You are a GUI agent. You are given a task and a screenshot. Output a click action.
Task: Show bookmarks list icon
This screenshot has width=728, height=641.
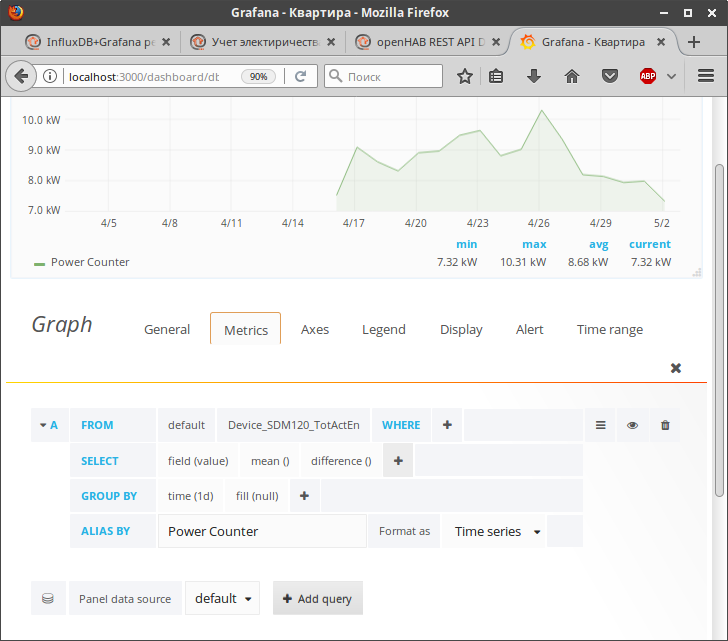496,76
